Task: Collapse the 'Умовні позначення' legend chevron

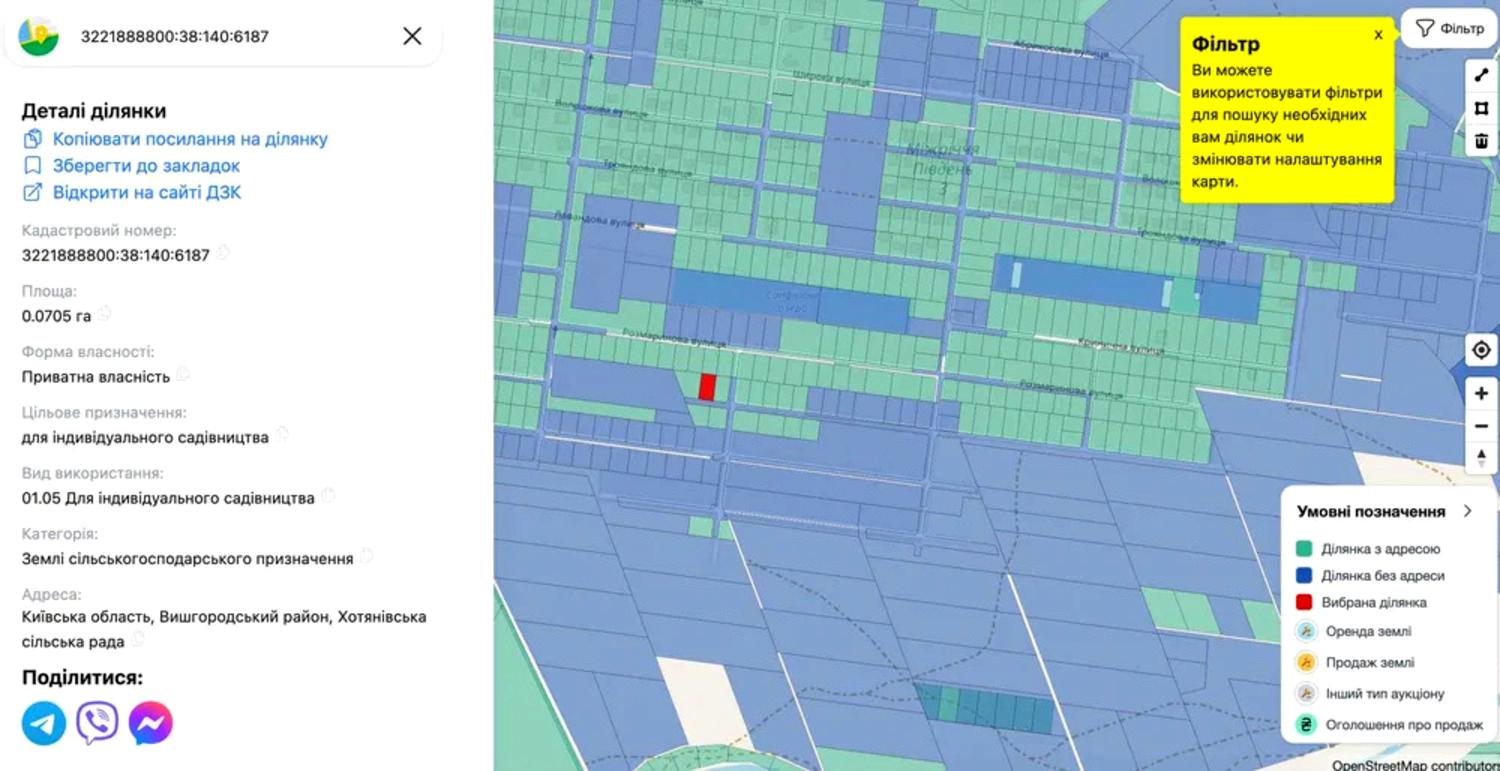Action: (1467, 511)
